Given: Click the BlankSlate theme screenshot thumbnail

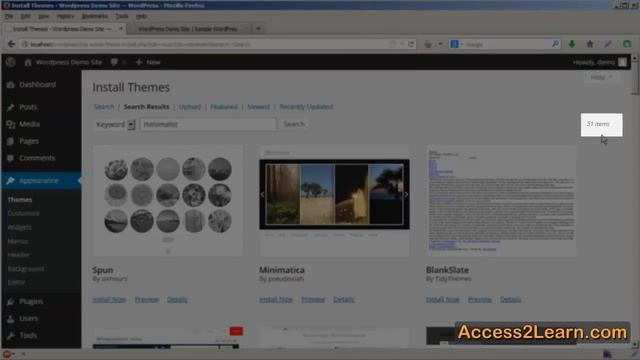Looking at the screenshot, I should tap(501, 201).
